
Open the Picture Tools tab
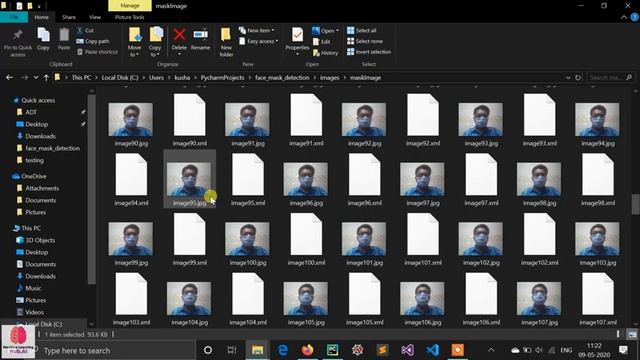pos(129,17)
